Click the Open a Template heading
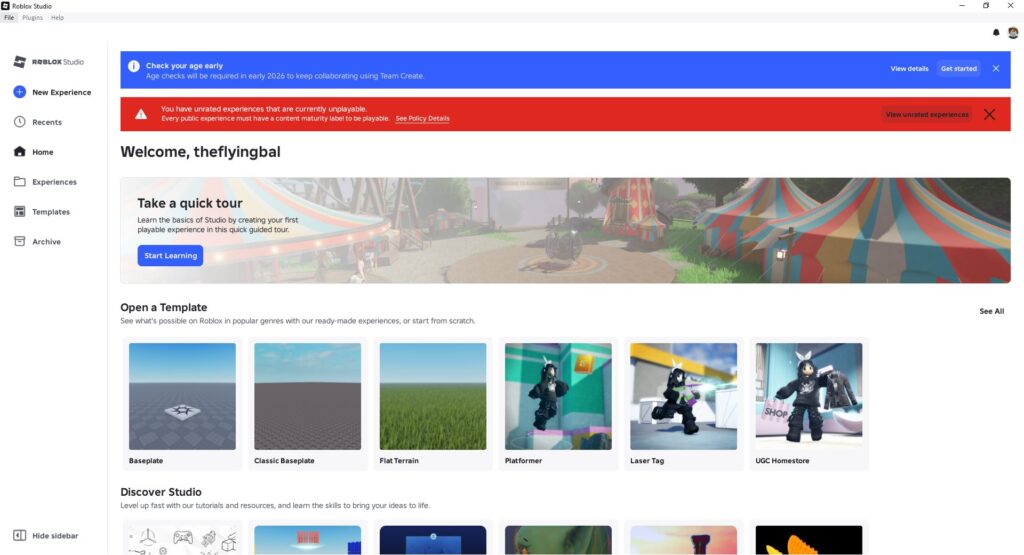Viewport: 1024px width, 555px height. (x=163, y=307)
